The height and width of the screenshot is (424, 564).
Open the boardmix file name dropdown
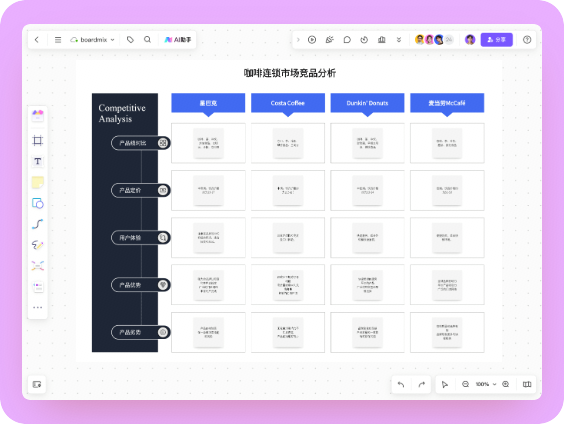click(92, 40)
